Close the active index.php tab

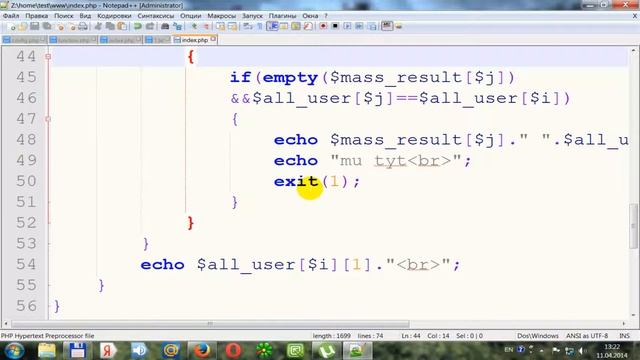click(x=213, y=39)
